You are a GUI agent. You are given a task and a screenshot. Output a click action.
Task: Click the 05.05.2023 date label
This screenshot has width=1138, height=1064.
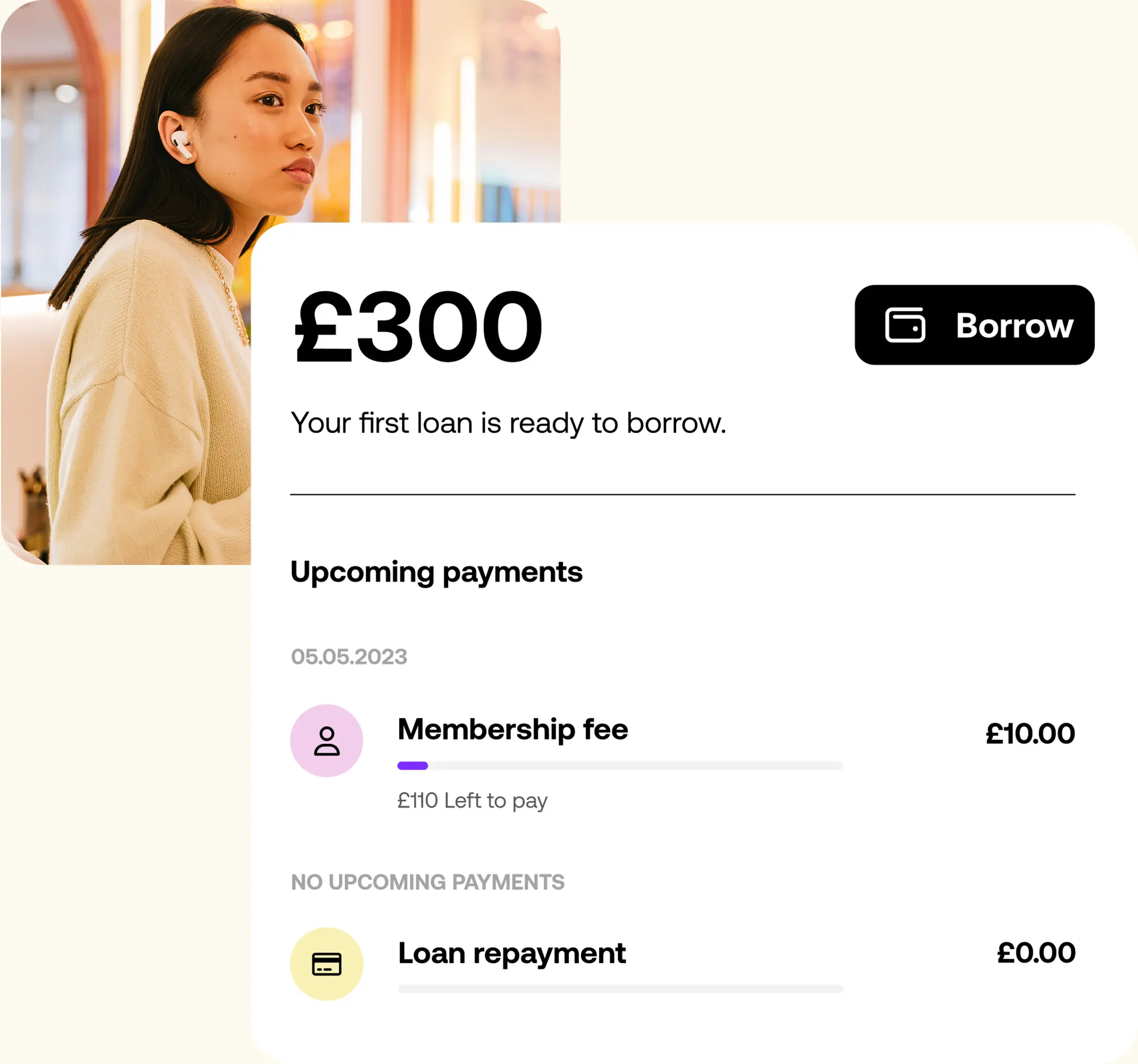tap(349, 657)
